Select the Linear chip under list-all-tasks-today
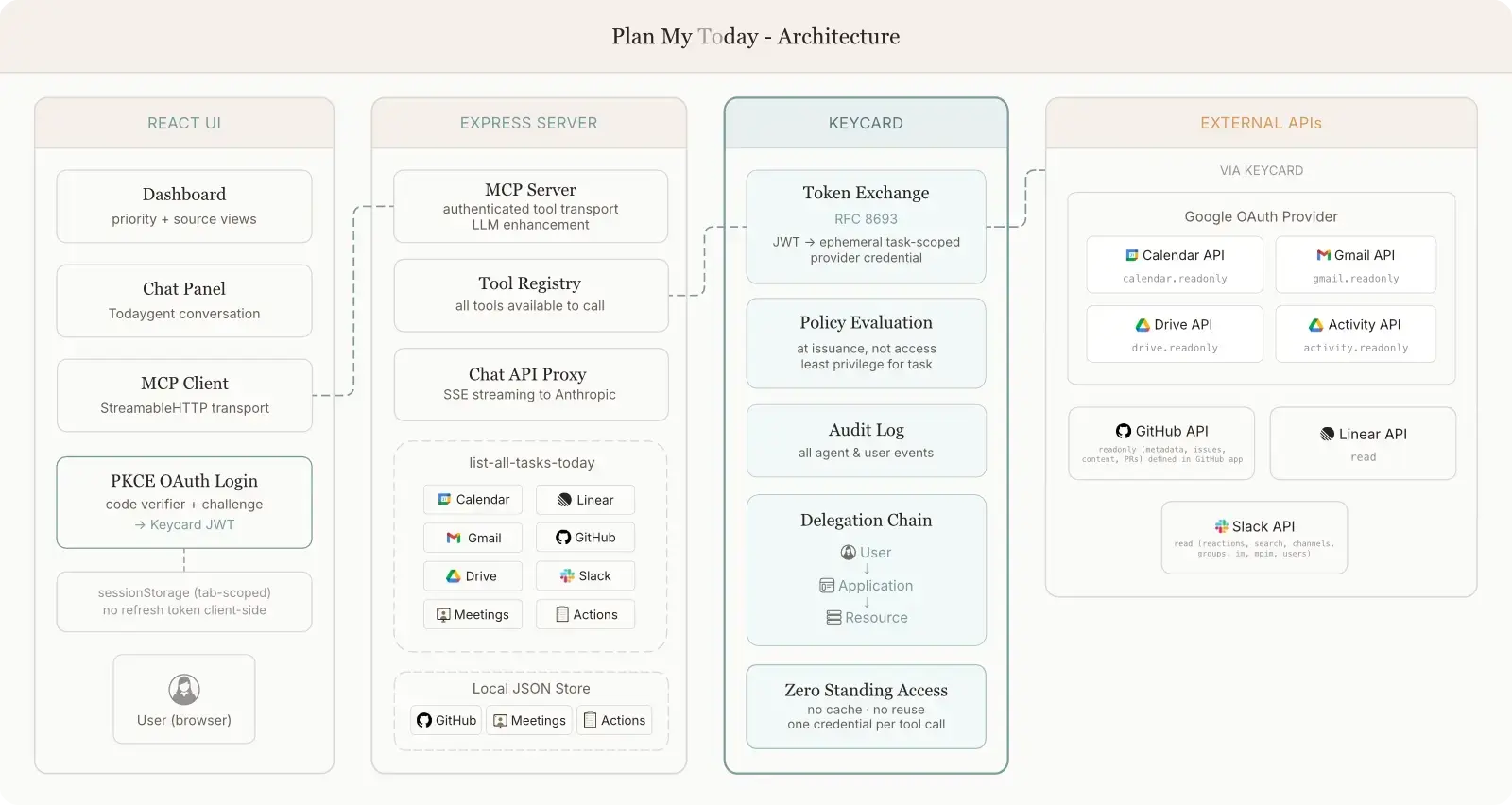Image resolution: width=1512 pixels, height=805 pixels. 585,500
